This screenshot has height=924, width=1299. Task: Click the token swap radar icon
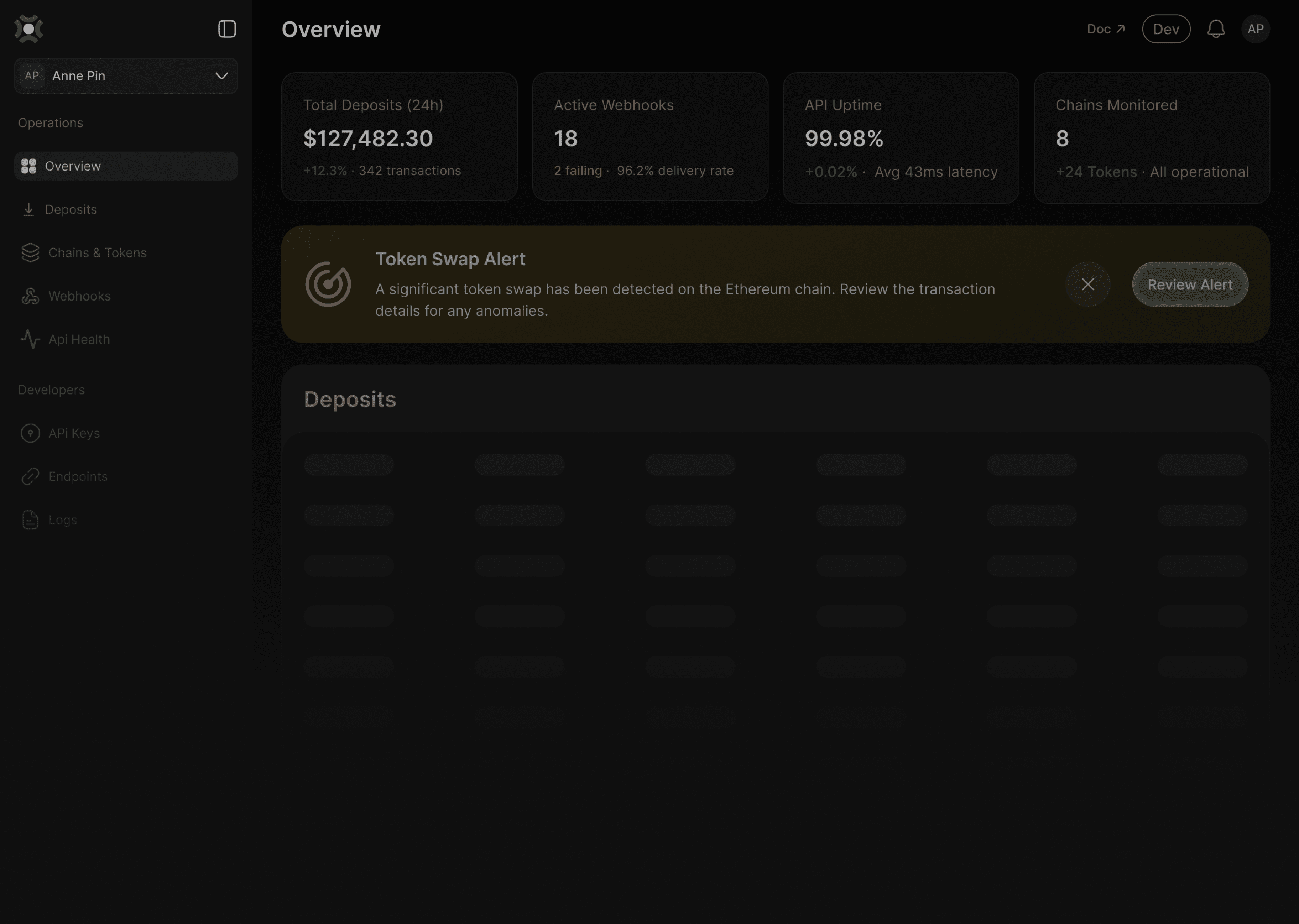[328, 284]
